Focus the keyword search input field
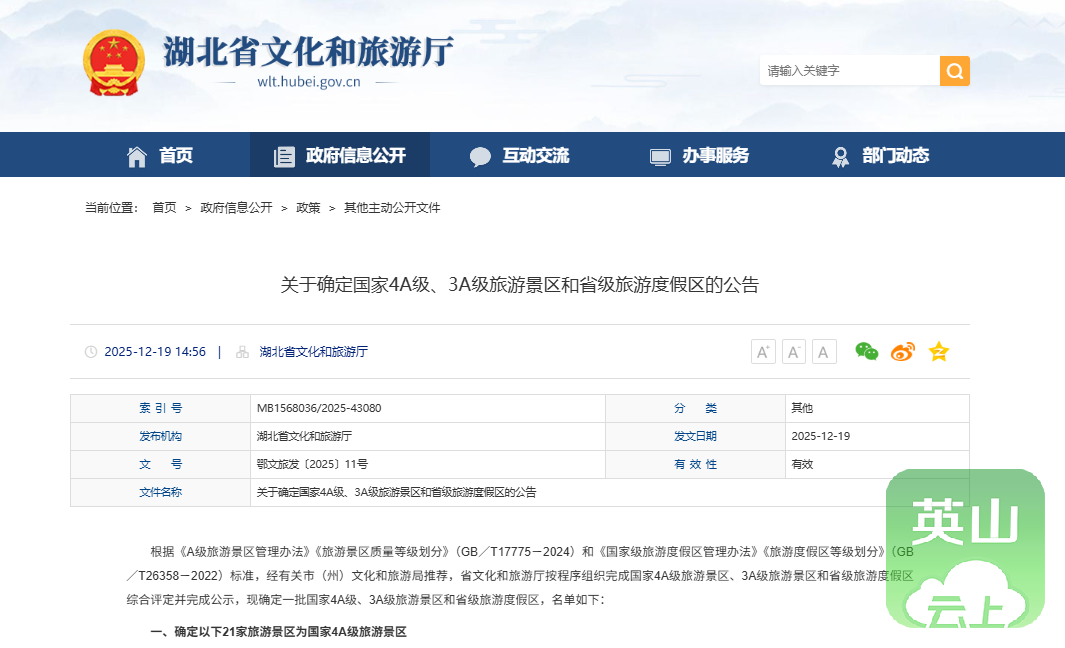 point(848,71)
